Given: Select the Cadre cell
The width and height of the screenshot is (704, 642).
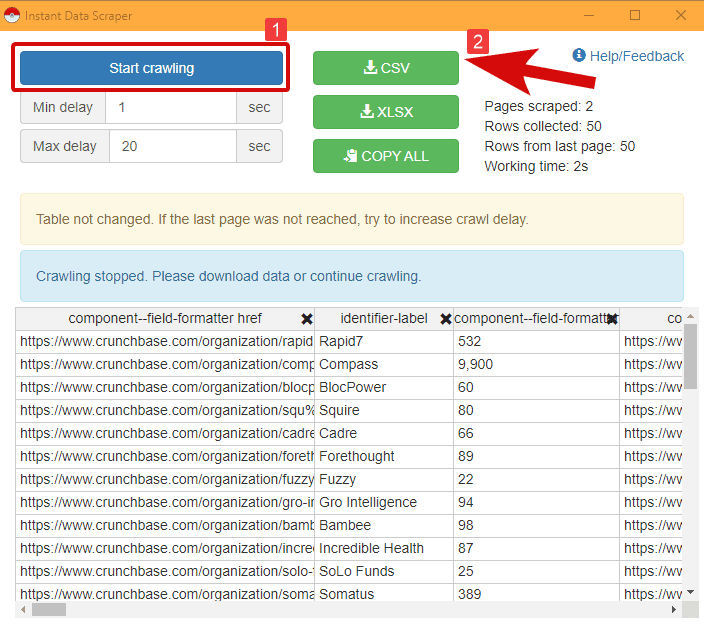Looking at the screenshot, I should 384,433.
